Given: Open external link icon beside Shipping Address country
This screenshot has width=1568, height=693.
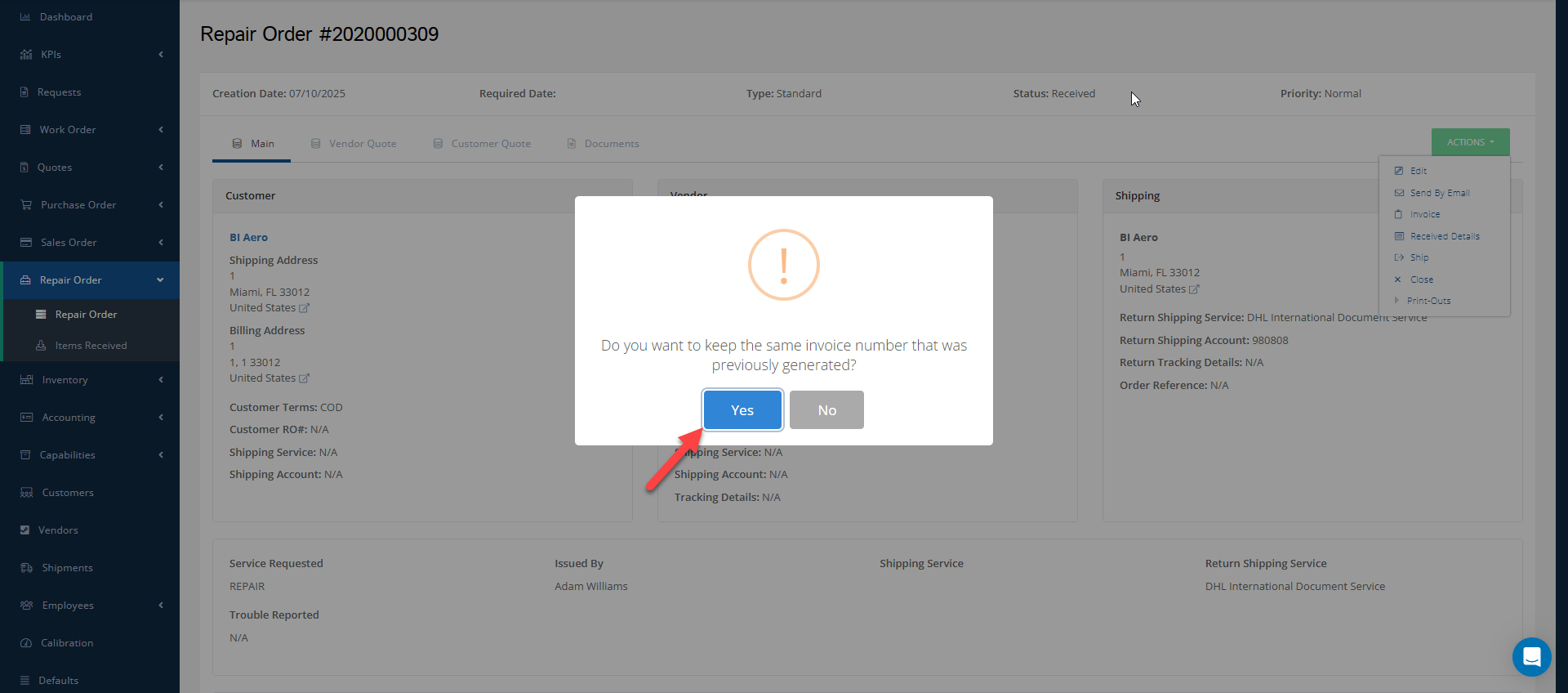Looking at the screenshot, I should click(x=305, y=308).
